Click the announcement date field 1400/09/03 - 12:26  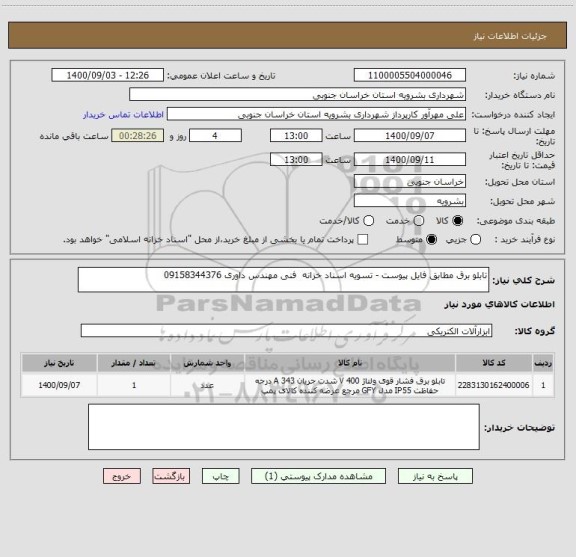tap(108, 75)
